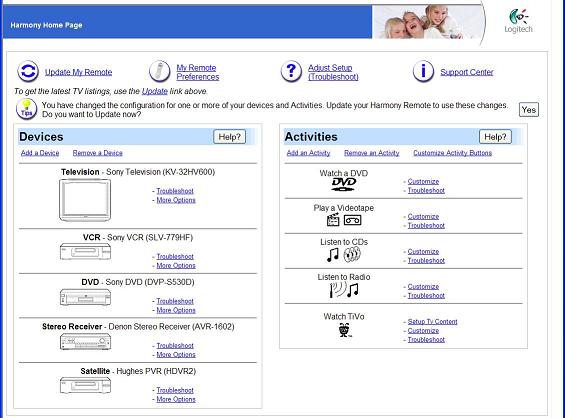Customize the Play a Videotape activity

(x=423, y=217)
